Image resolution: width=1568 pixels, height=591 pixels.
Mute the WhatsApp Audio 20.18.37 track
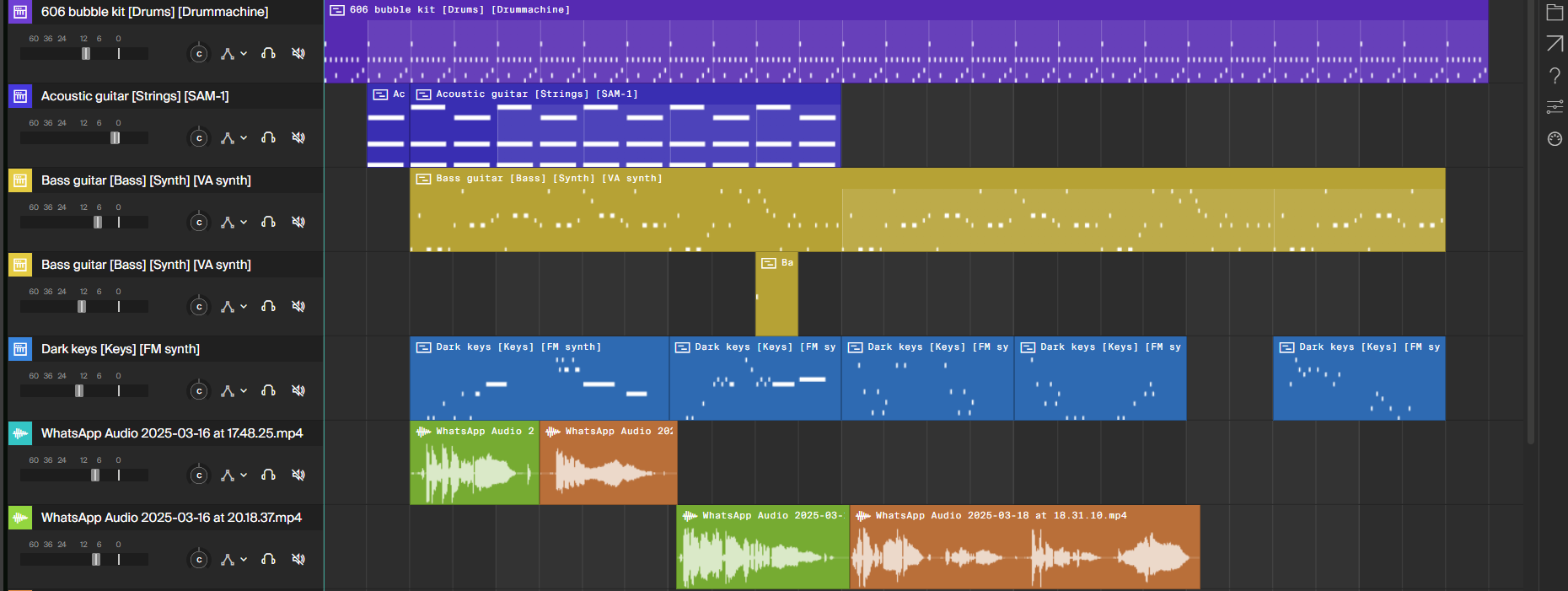pos(298,559)
